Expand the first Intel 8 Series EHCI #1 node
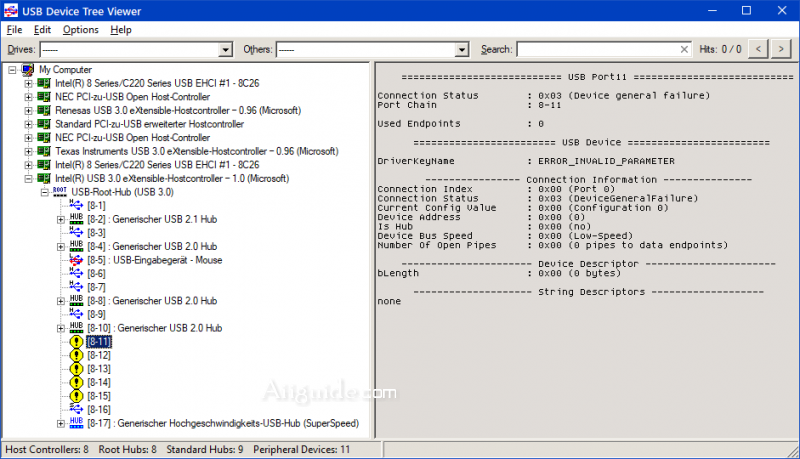 pos(28,83)
